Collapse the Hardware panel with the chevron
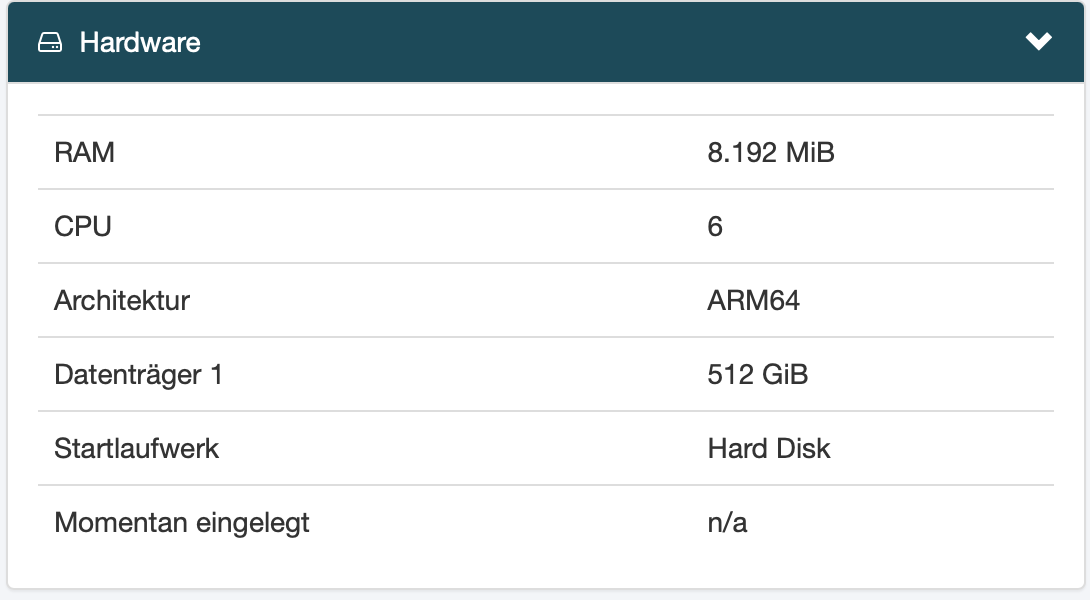 click(x=1039, y=41)
